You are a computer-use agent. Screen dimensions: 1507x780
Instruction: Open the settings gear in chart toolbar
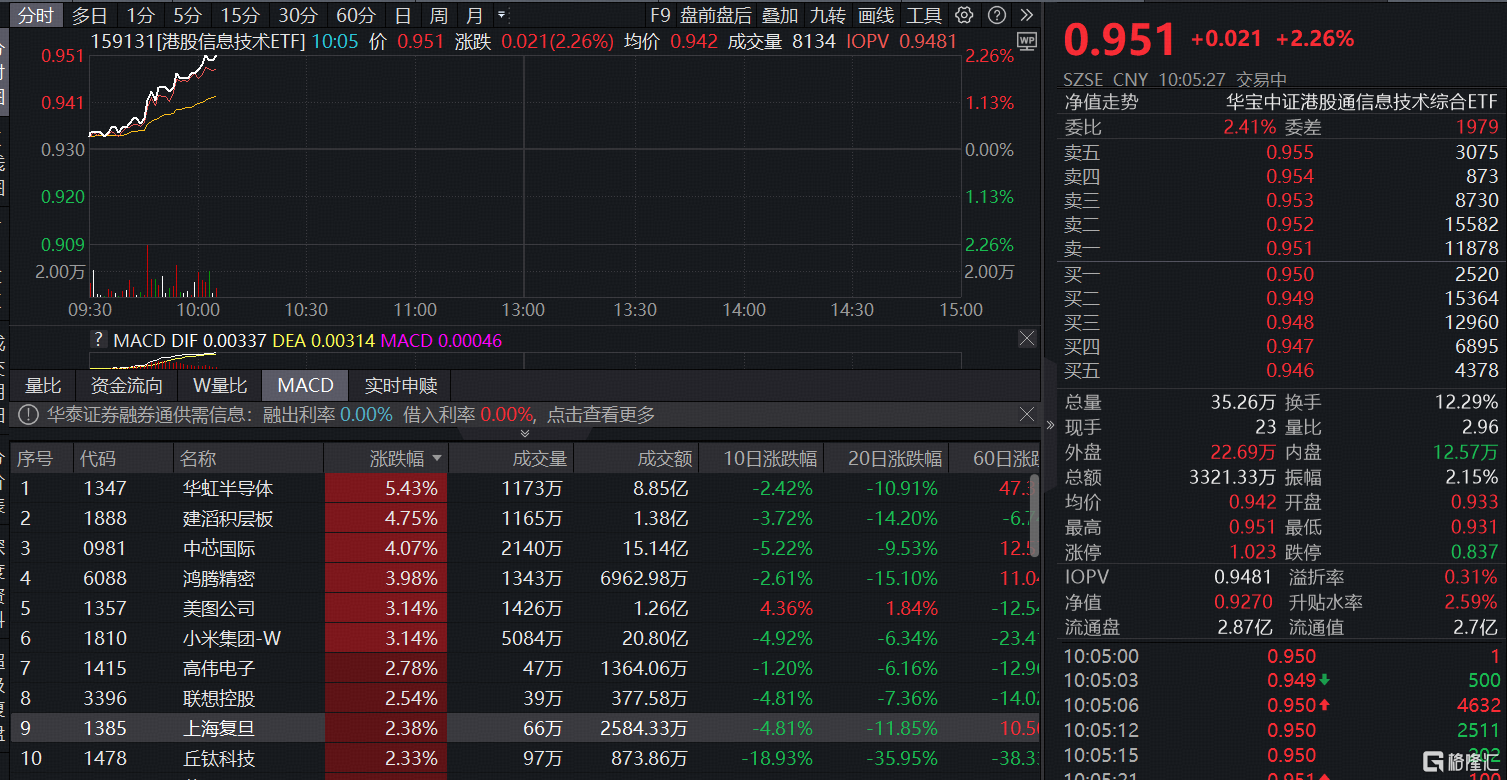pyautogui.click(x=964, y=15)
